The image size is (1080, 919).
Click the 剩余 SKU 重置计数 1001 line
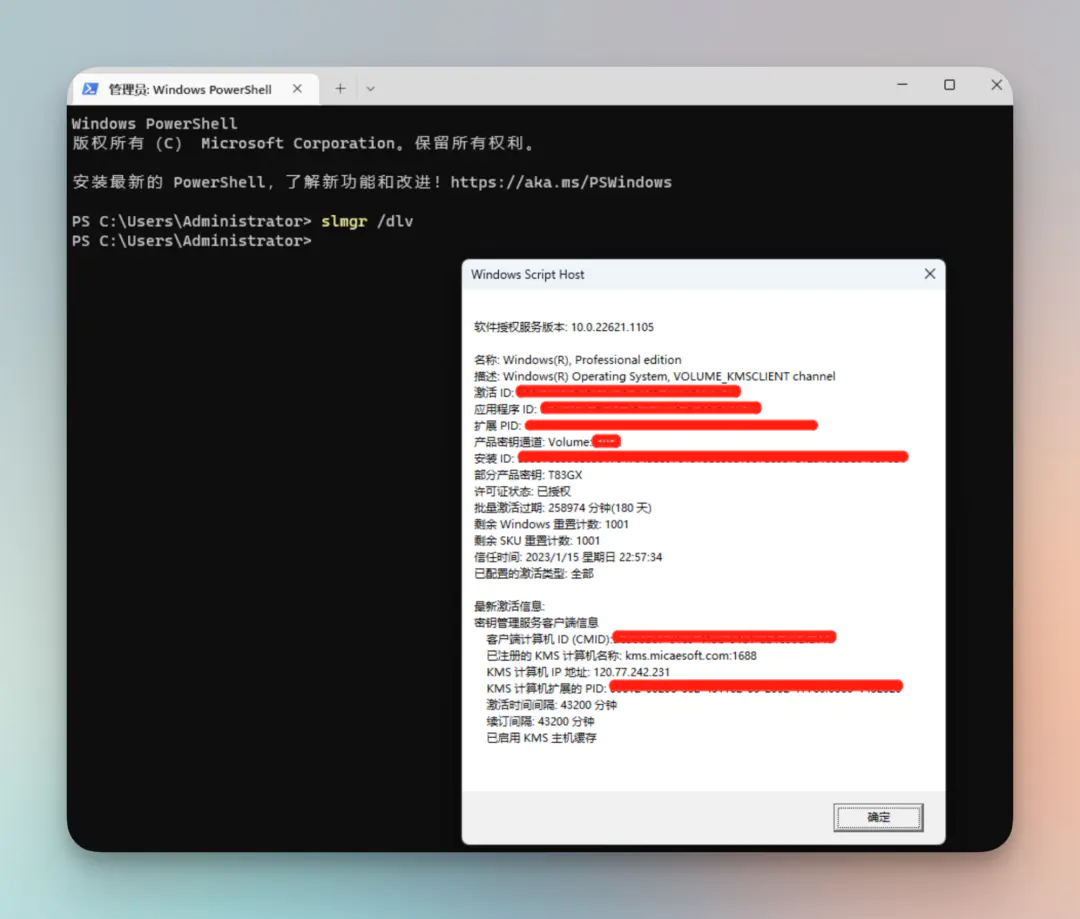[537, 541]
